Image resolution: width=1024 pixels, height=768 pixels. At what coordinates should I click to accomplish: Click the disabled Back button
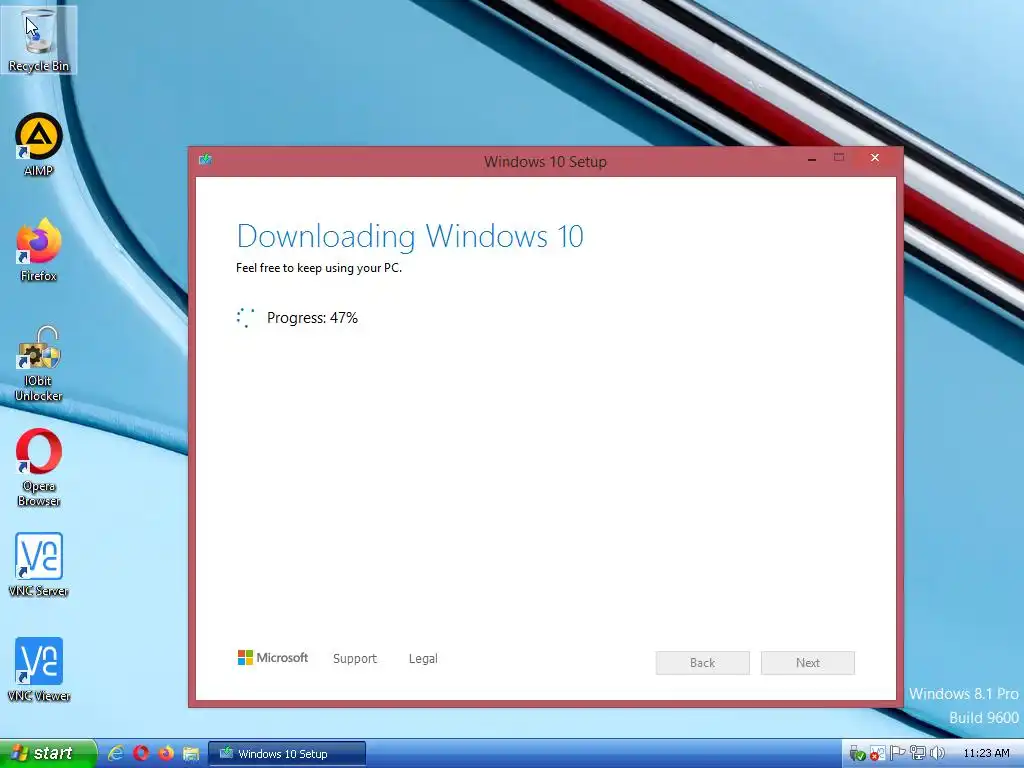coord(703,663)
